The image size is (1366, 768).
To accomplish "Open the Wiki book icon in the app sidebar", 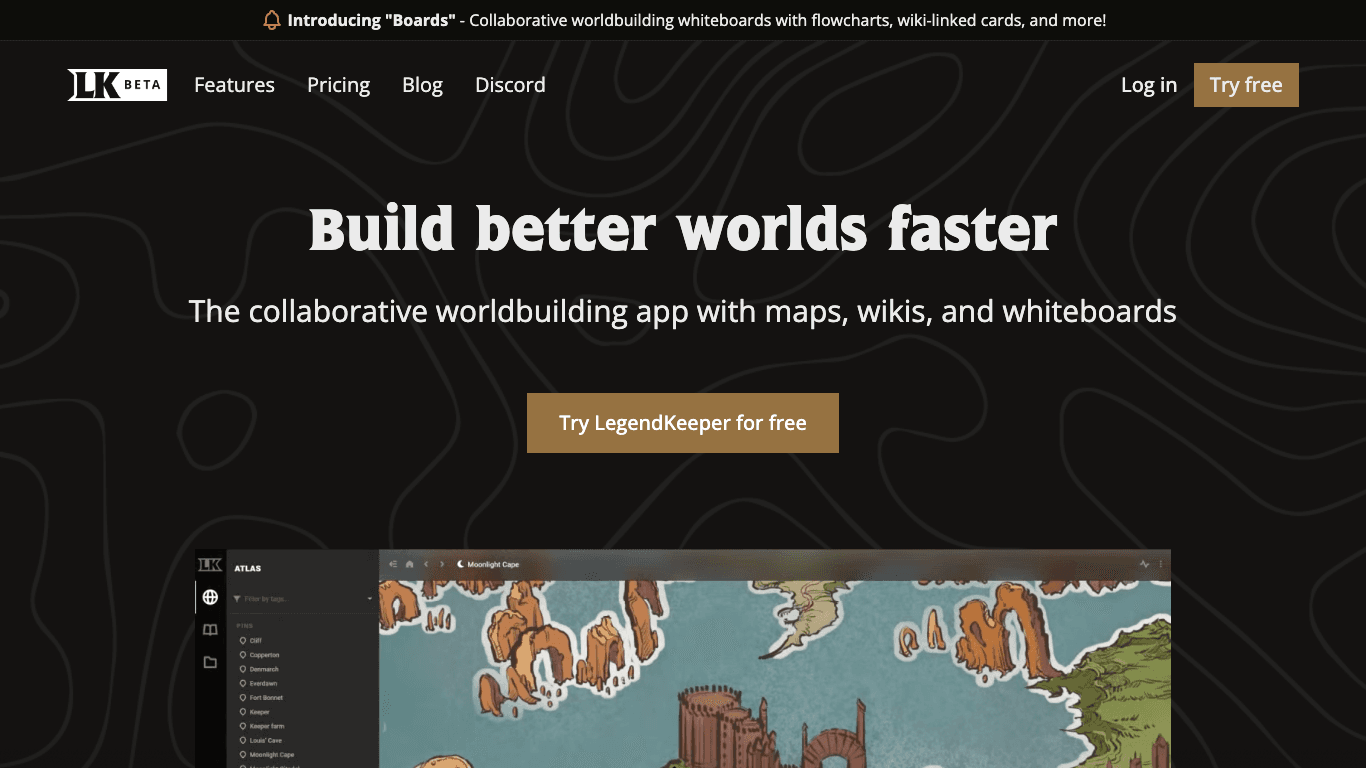I will pyautogui.click(x=210, y=630).
